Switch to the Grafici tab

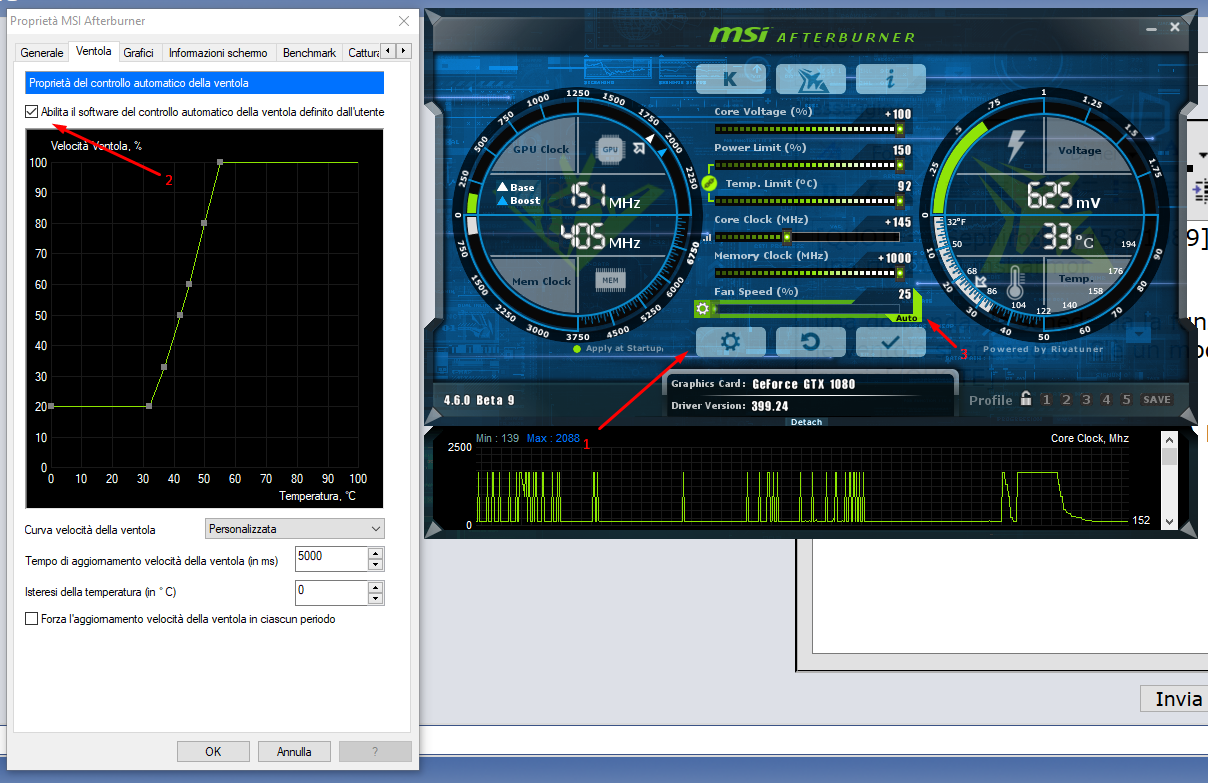tap(138, 52)
